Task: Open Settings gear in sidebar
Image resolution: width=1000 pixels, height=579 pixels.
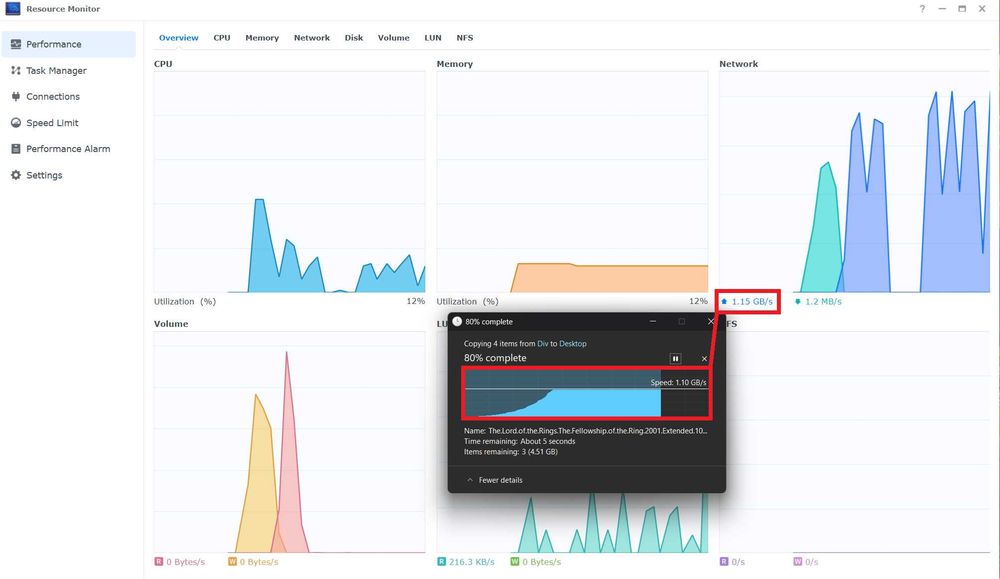Action: point(16,175)
